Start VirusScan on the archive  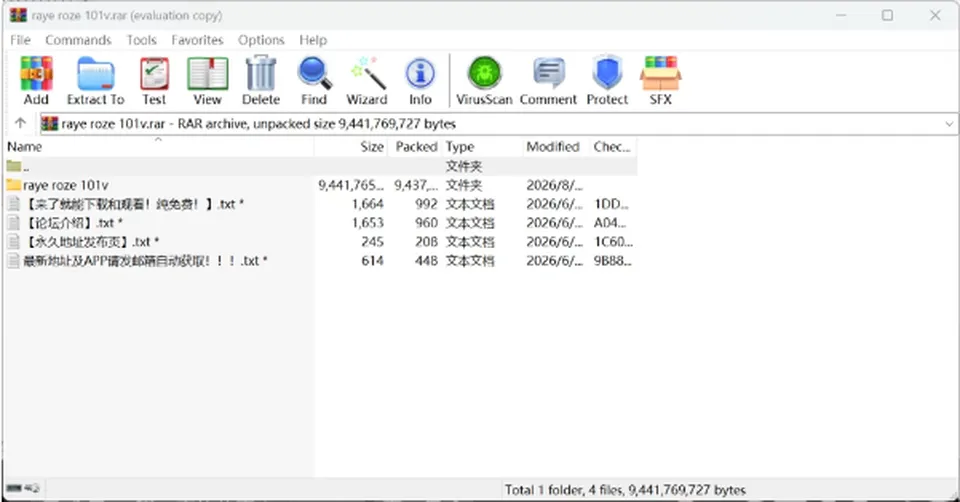484,81
